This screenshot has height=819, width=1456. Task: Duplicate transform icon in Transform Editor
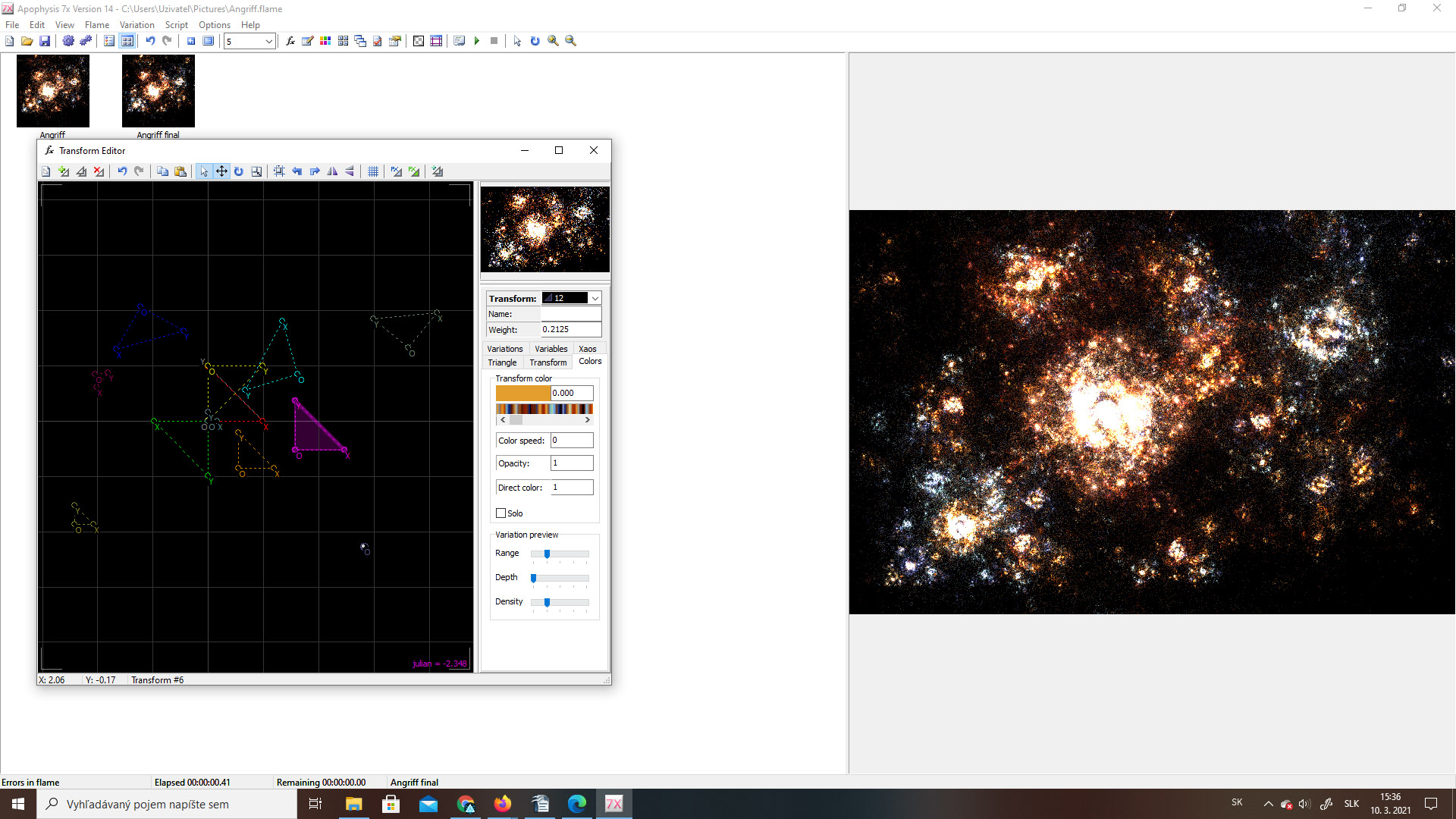click(x=81, y=171)
